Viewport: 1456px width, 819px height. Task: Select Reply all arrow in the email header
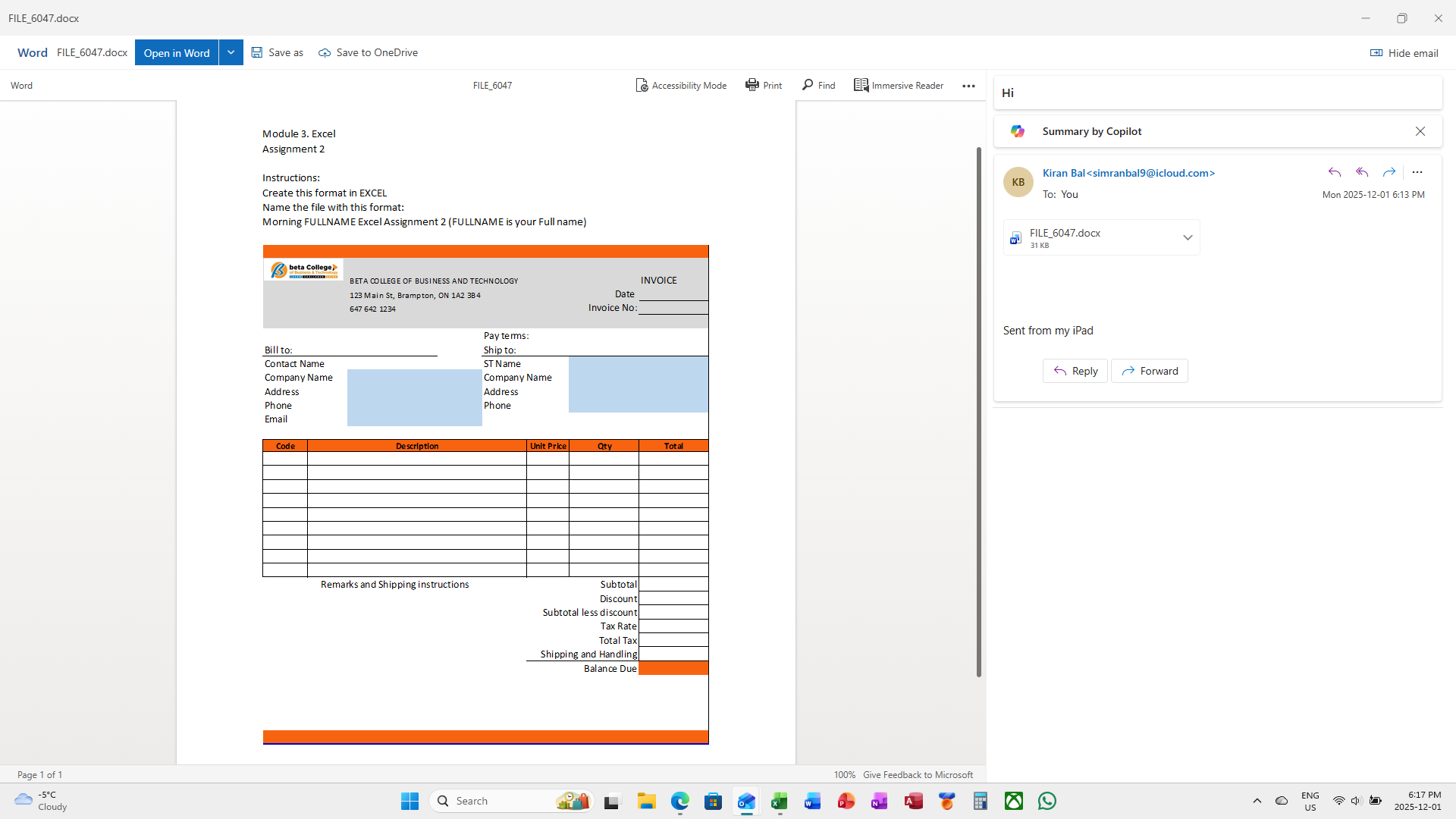point(1362,172)
